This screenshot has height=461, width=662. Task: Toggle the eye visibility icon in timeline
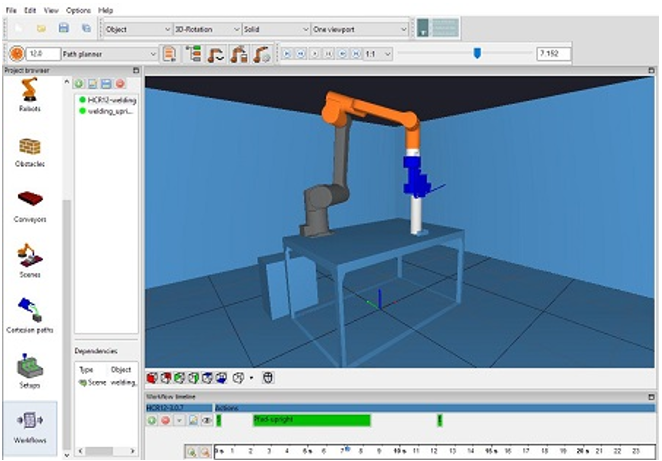click(205, 421)
